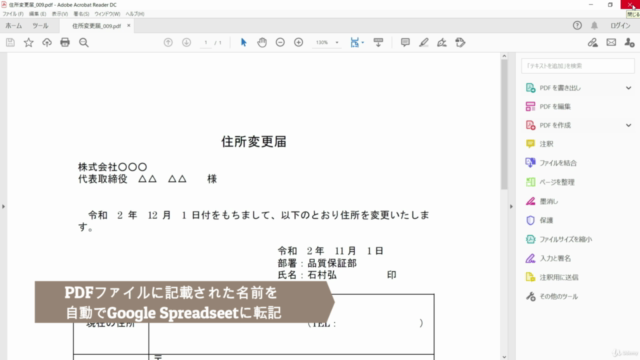This screenshot has height=360, width=640.
Task: Click the tools search field
Action: point(578,66)
